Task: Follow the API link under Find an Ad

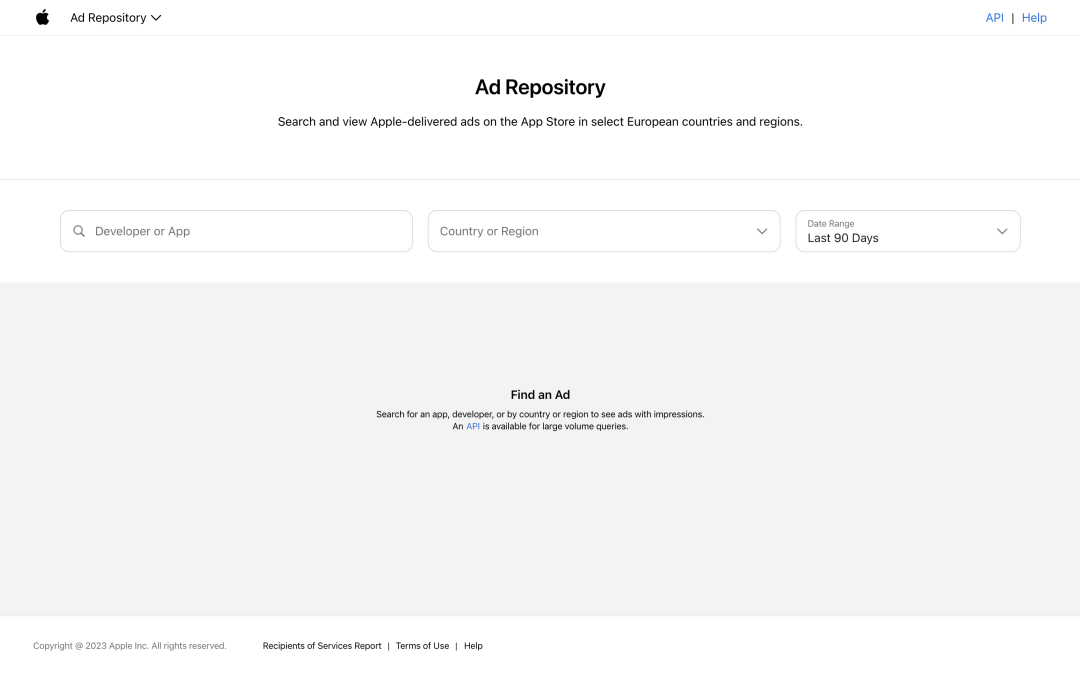Action: (473, 426)
